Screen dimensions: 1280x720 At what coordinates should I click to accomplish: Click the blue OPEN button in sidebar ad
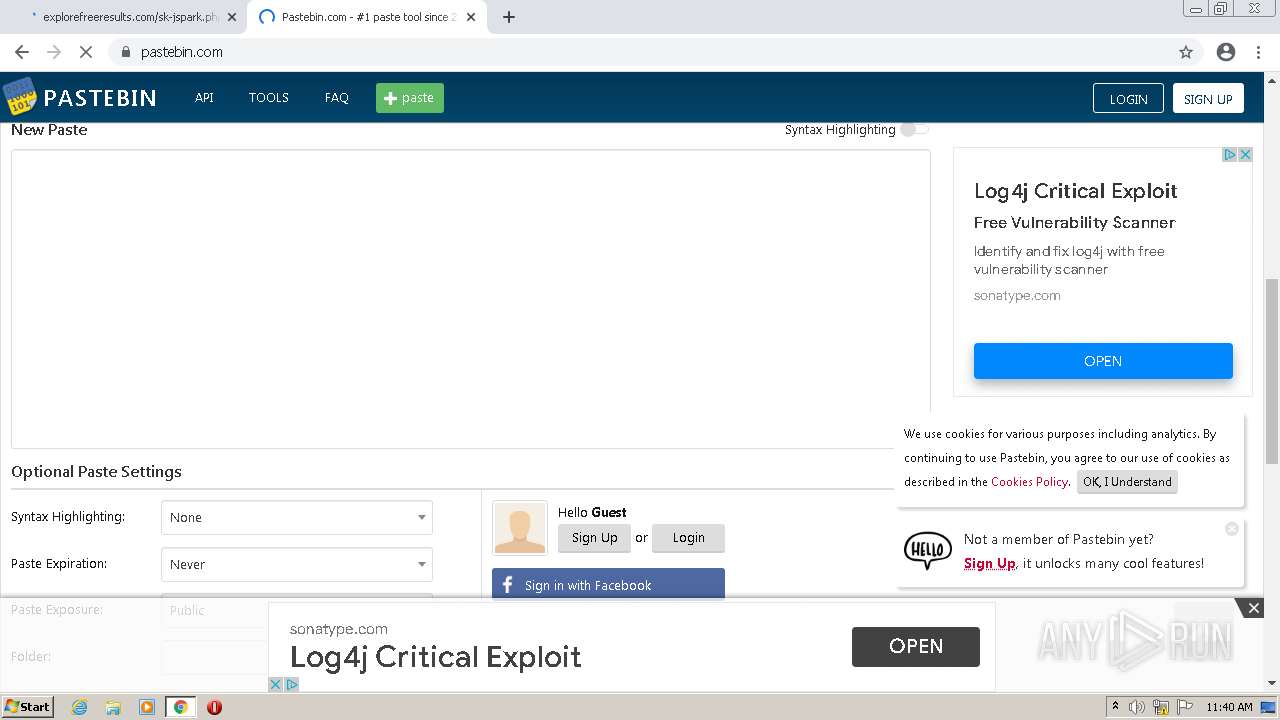pos(1103,361)
